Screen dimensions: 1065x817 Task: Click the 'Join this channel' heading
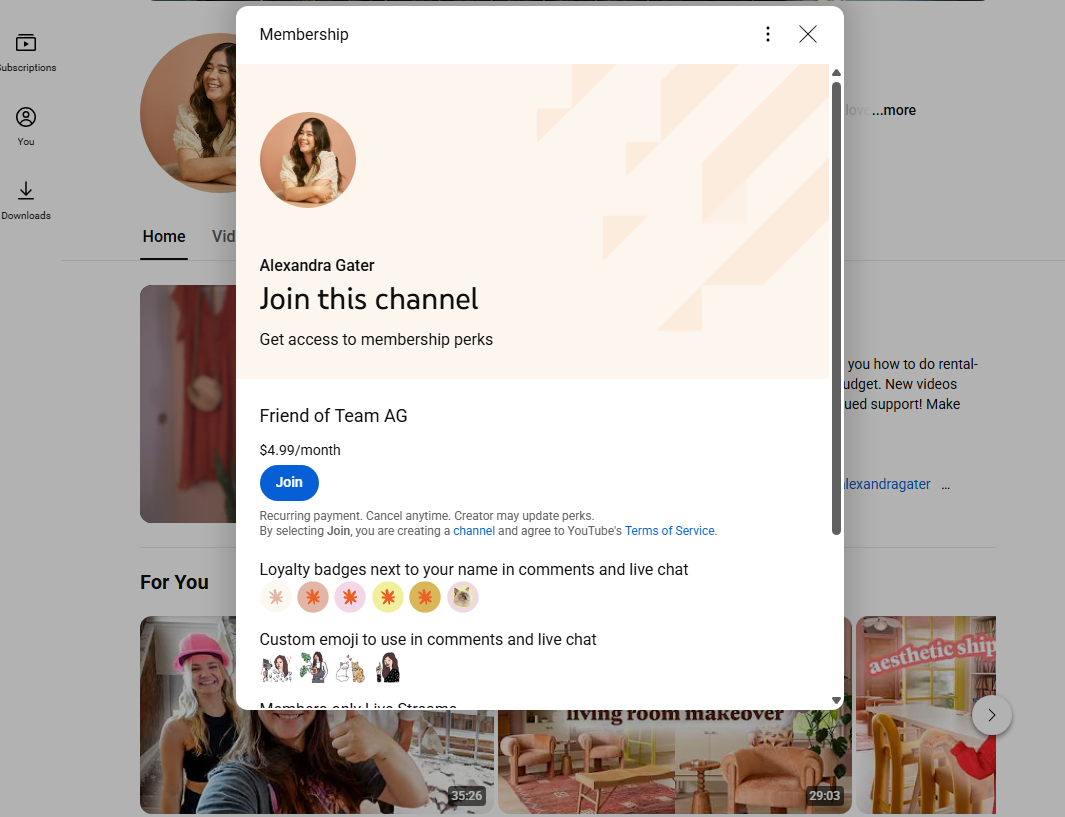tap(369, 299)
